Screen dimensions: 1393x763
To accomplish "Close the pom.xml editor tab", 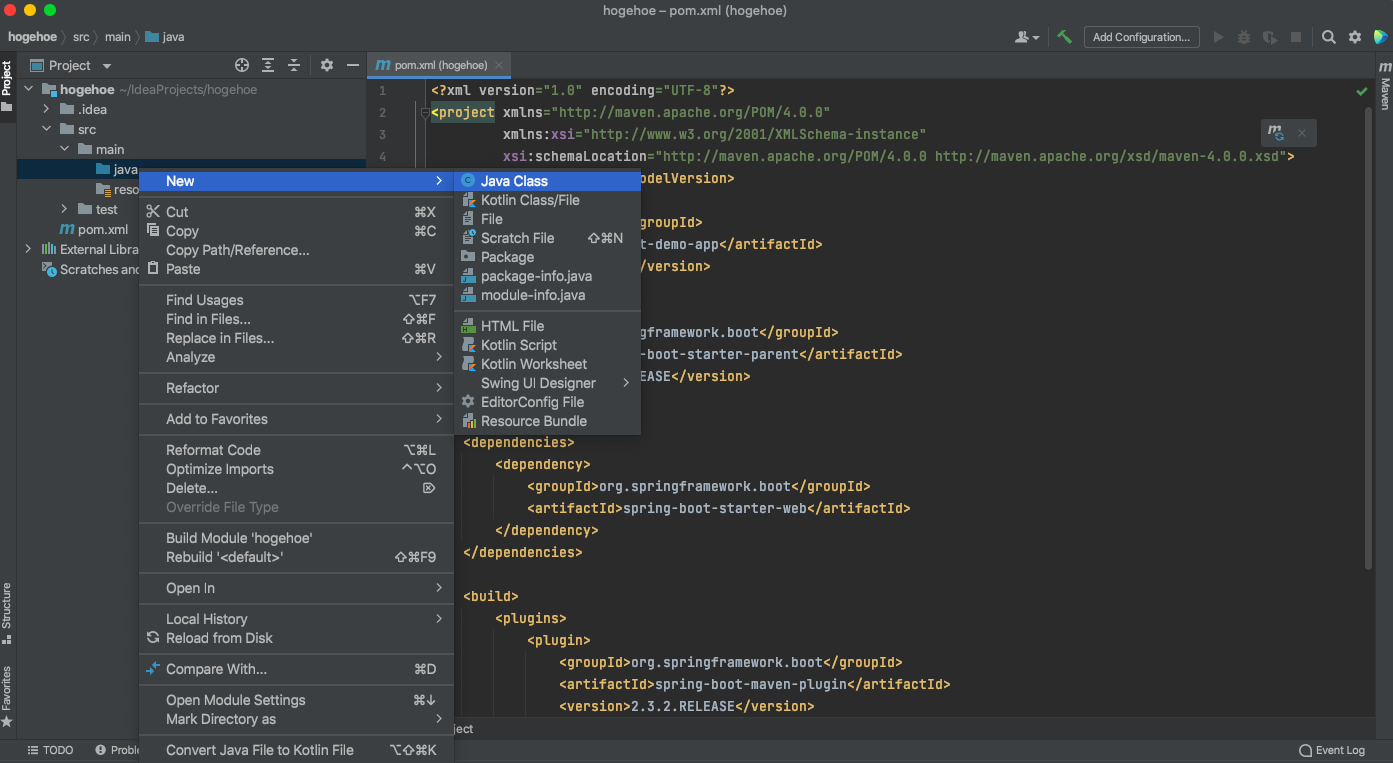I will click(x=500, y=65).
